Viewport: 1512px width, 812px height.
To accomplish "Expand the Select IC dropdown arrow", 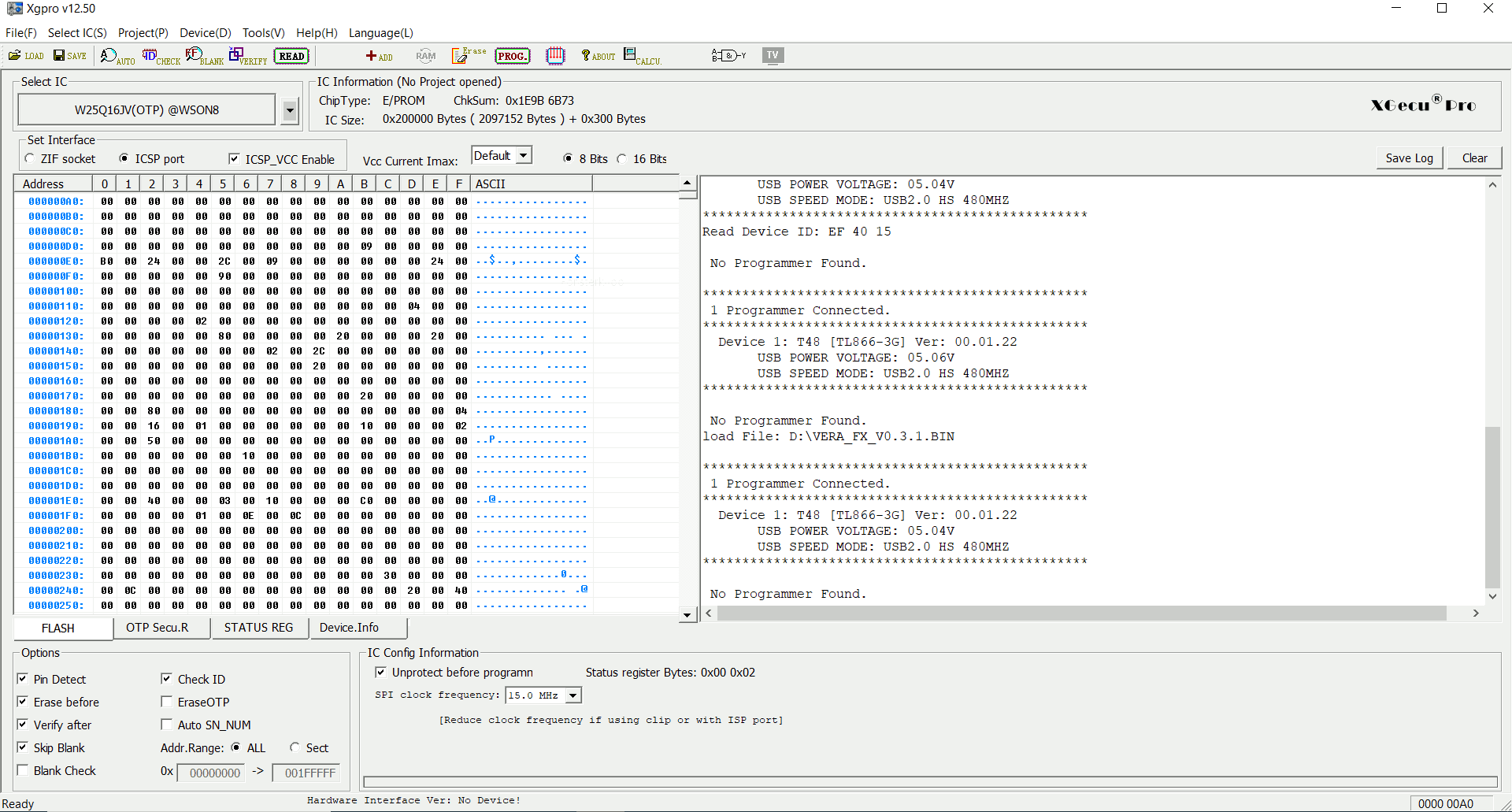I will click(290, 110).
